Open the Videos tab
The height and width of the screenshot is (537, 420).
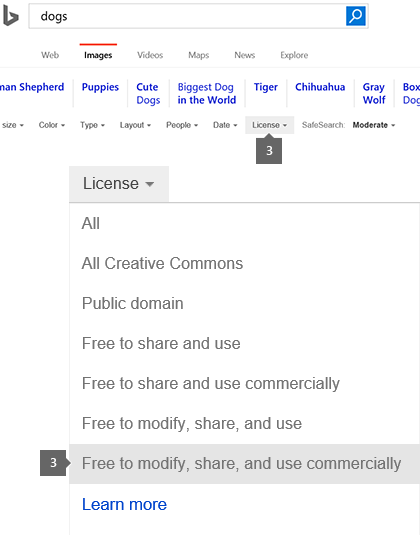coord(150,55)
